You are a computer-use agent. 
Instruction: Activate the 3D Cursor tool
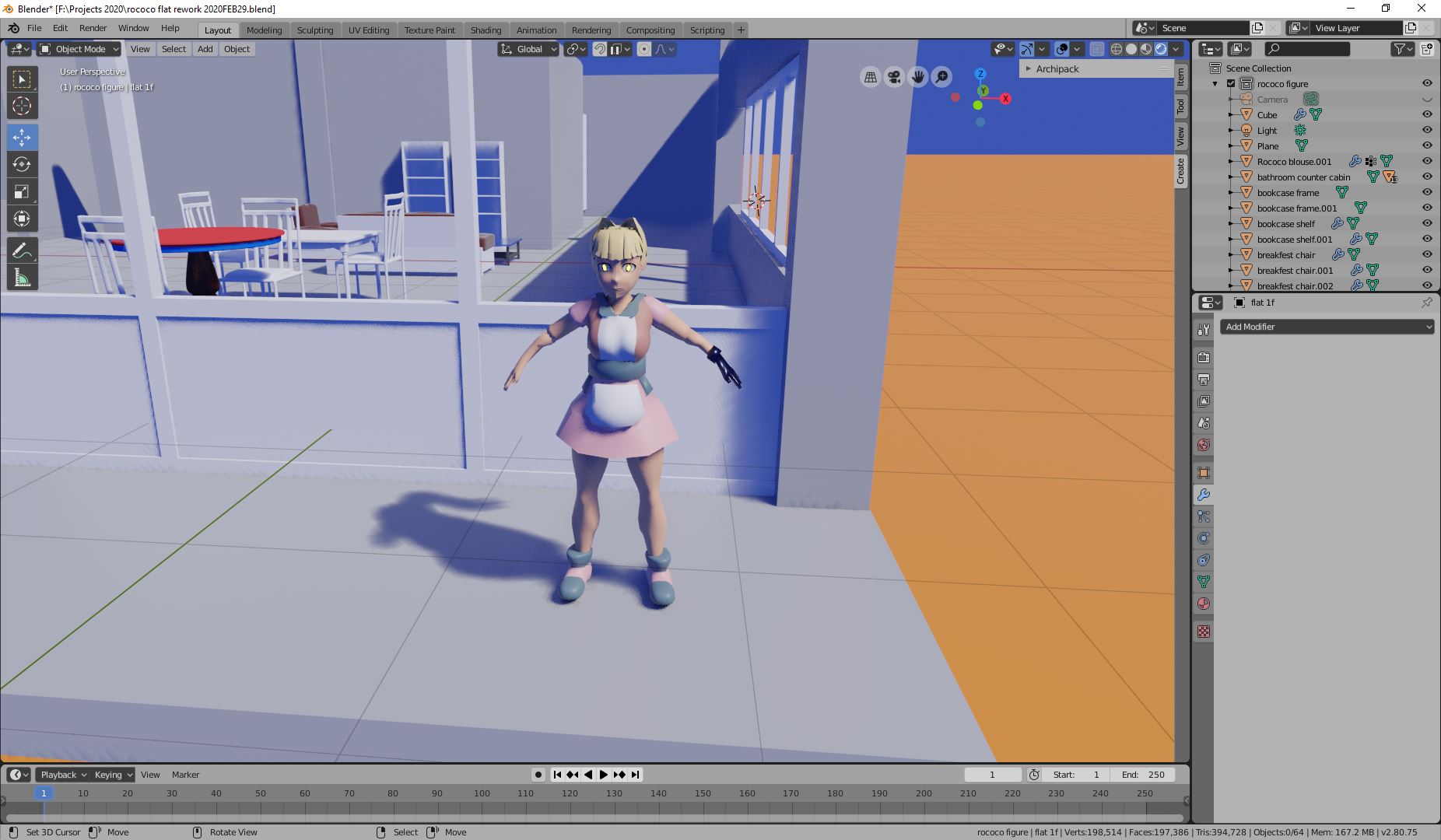coord(22,106)
